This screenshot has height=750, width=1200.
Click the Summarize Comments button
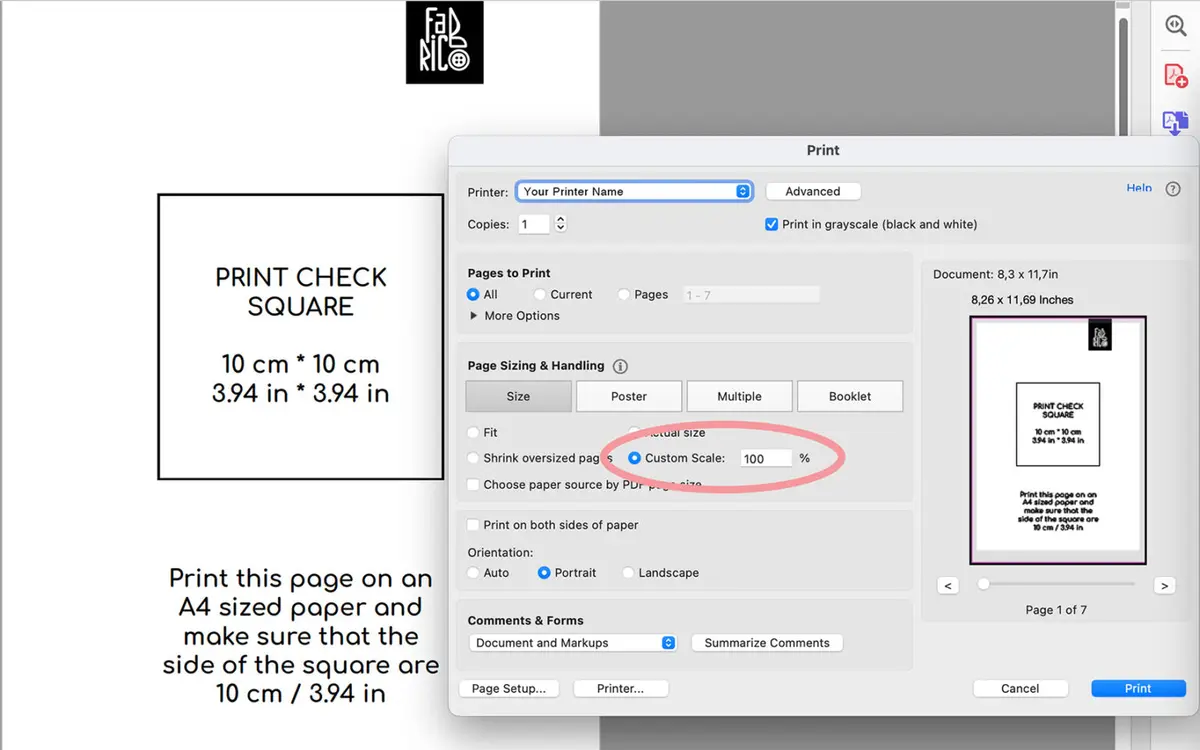pos(767,643)
